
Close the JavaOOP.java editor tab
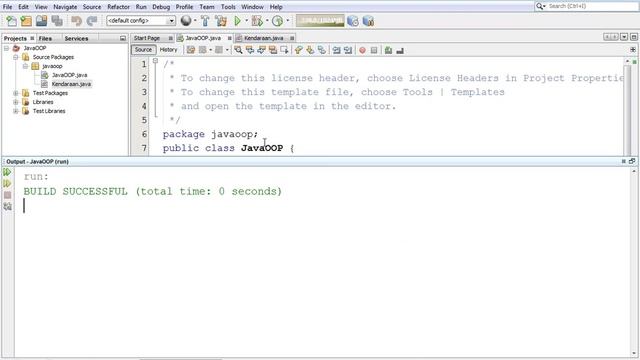(229, 38)
